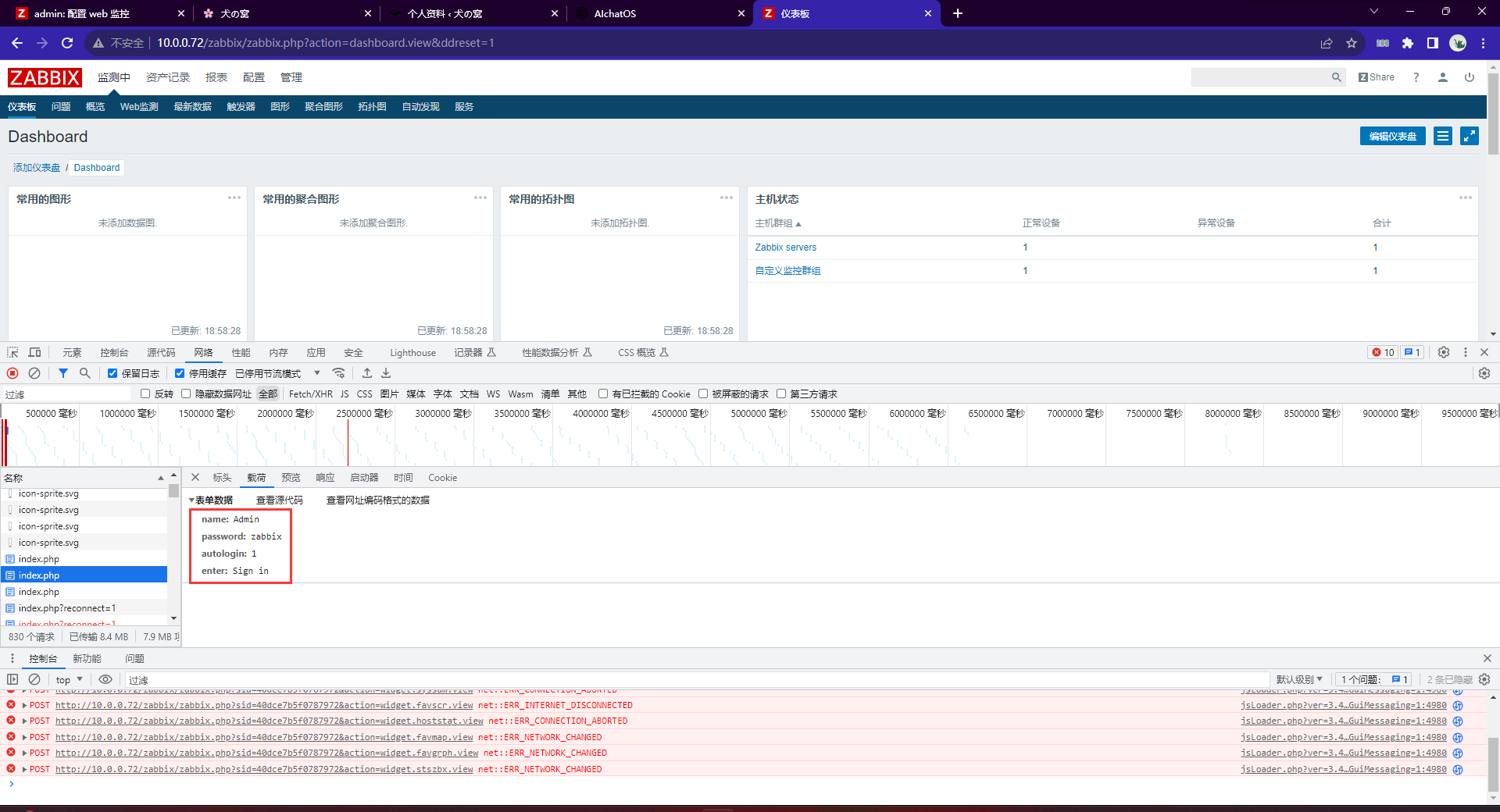Export HAR file with download arrow
The image size is (1500, 812).
tap(386, 373)
